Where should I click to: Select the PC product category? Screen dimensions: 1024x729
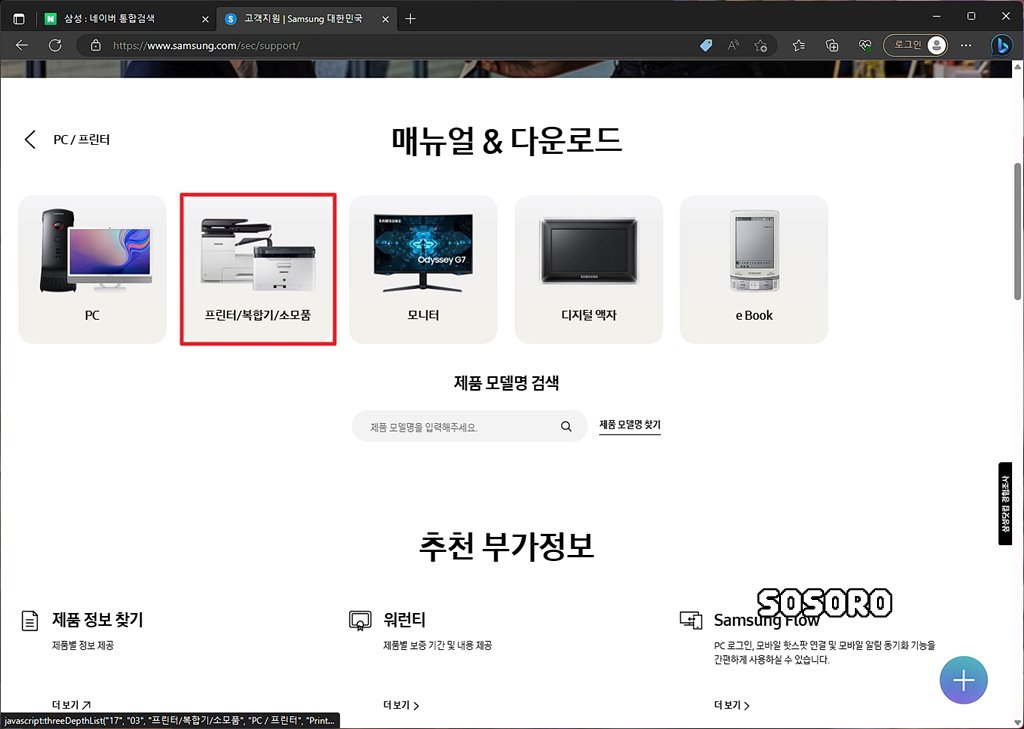pyautogui.click(x=92, y=269)
